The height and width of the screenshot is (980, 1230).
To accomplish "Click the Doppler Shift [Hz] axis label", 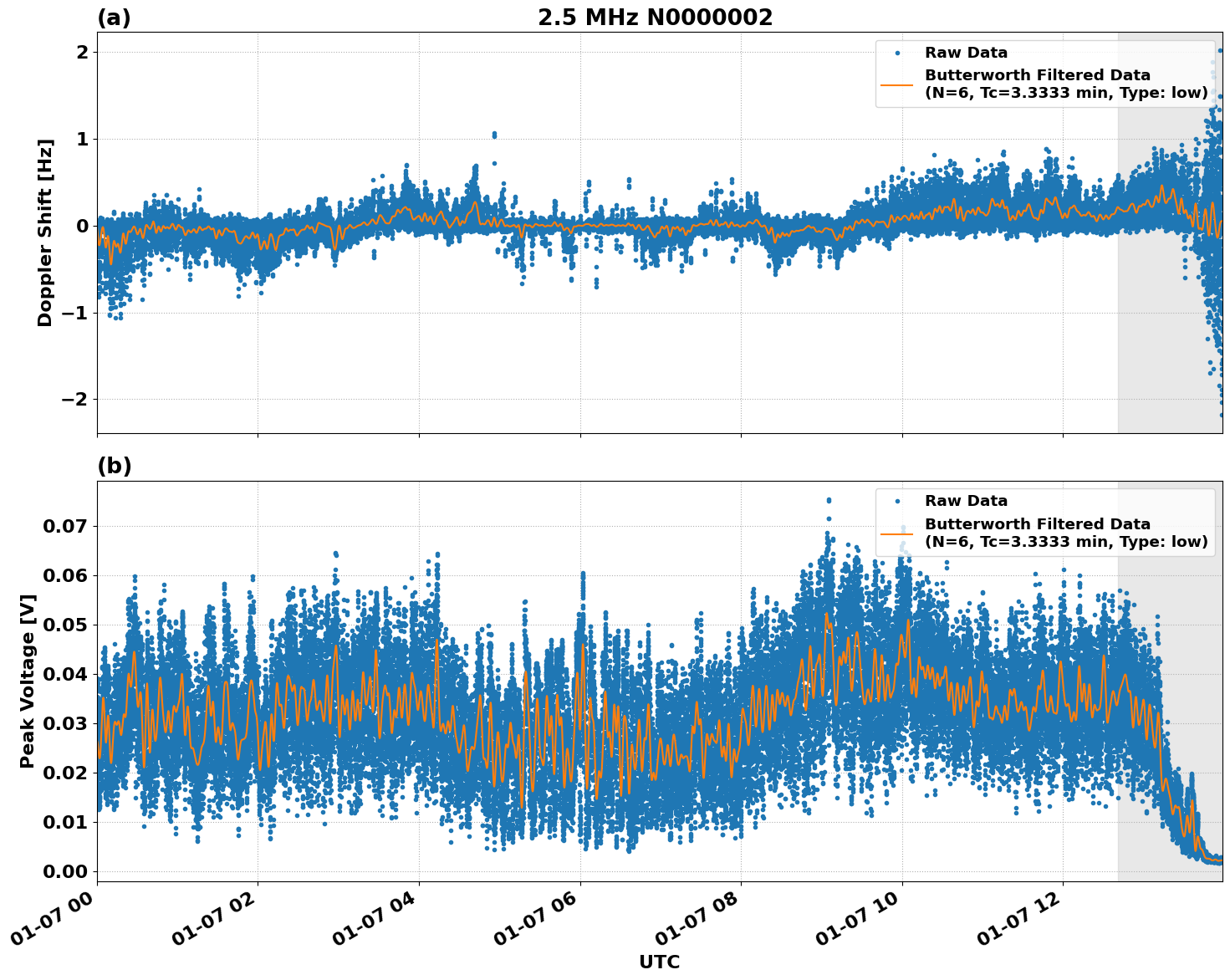I will click(x=48, y=225).
